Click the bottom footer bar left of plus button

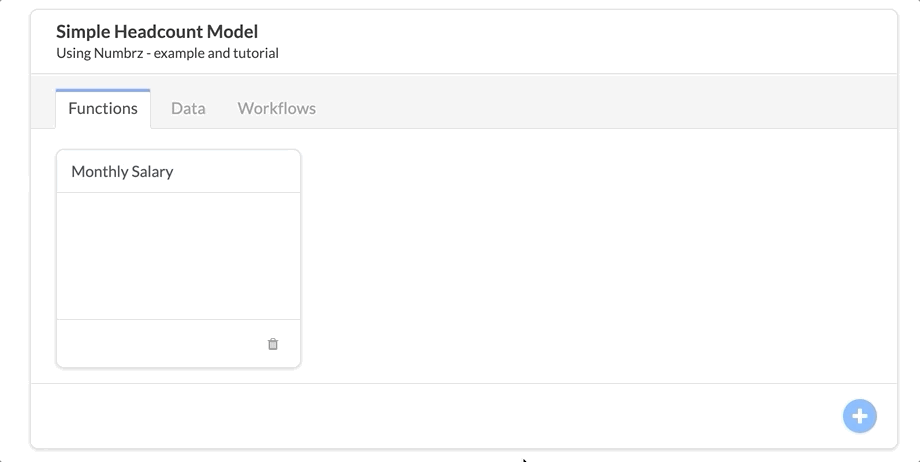434,416
